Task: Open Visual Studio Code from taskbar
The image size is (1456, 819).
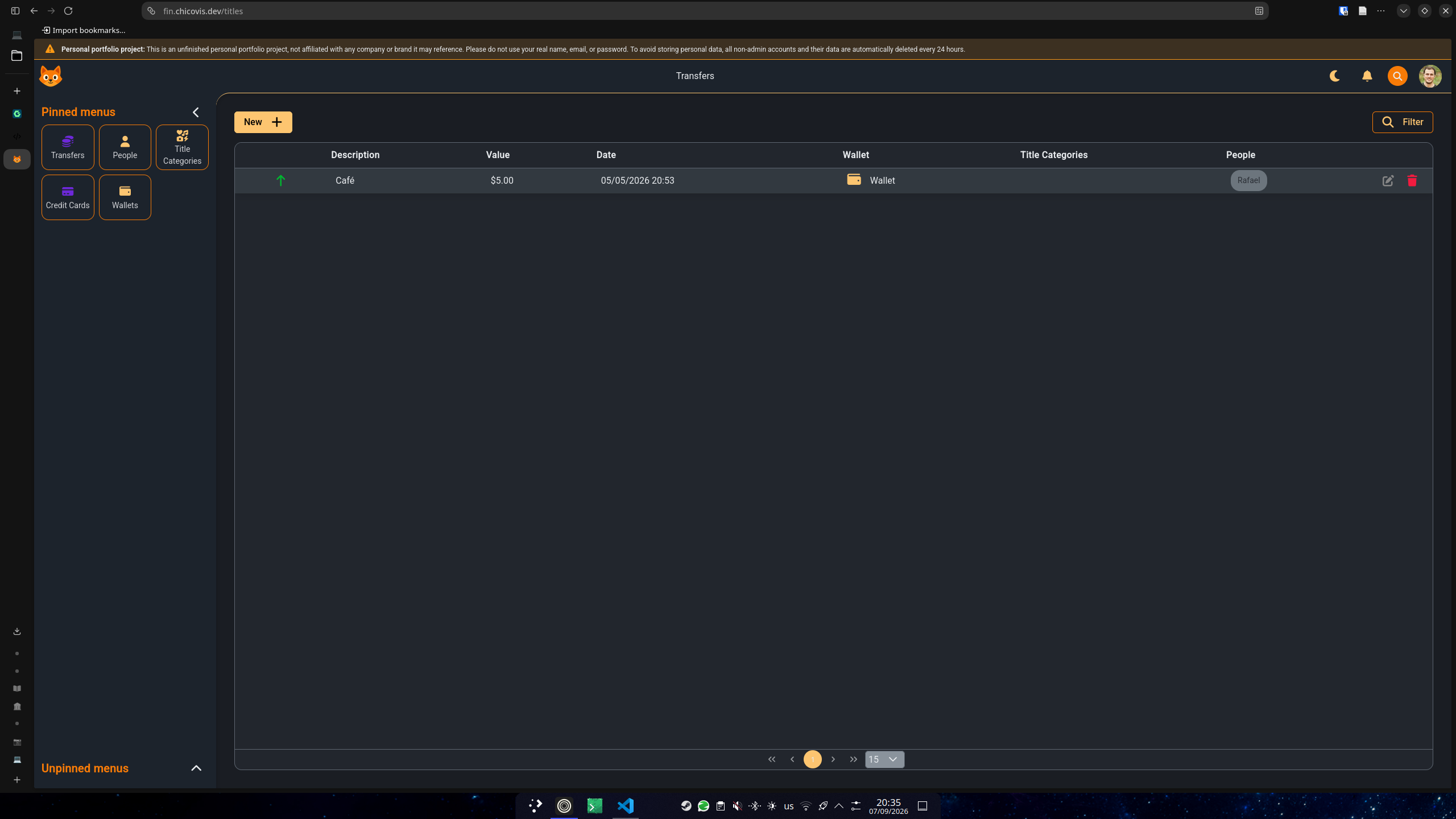Action: click(625, 806)
